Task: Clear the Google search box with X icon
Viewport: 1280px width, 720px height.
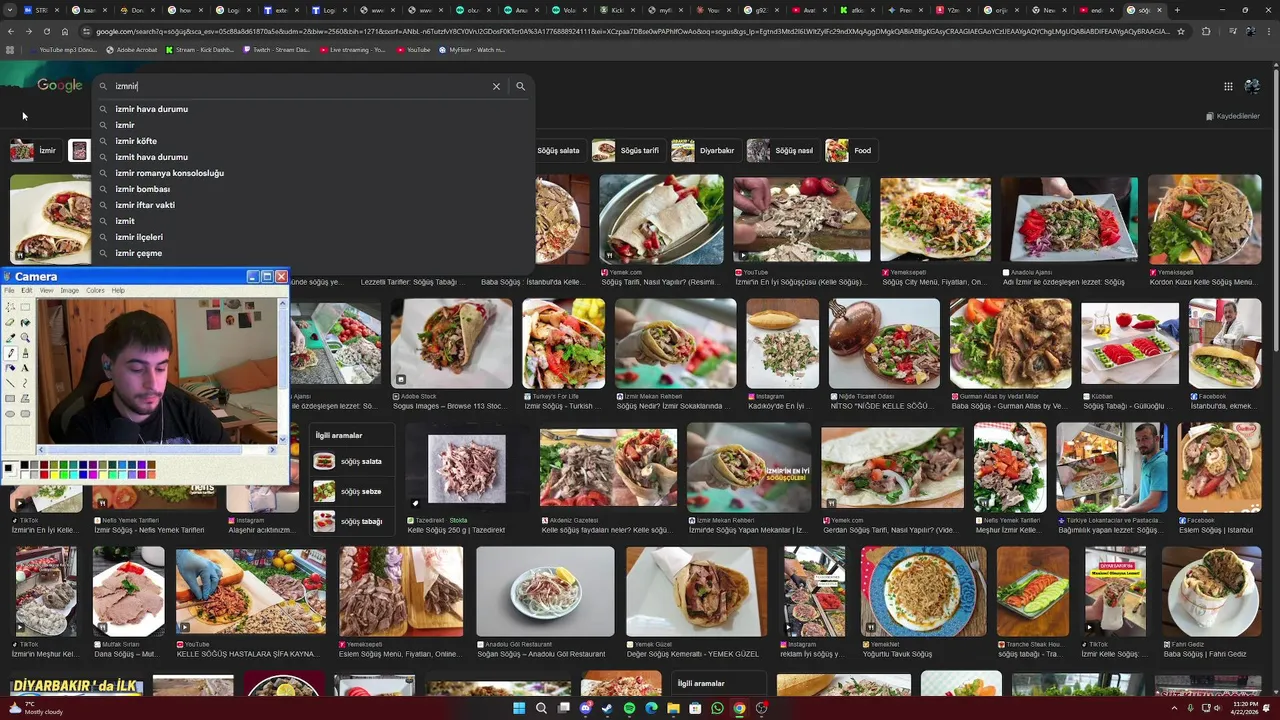Action: coord(496,86)
